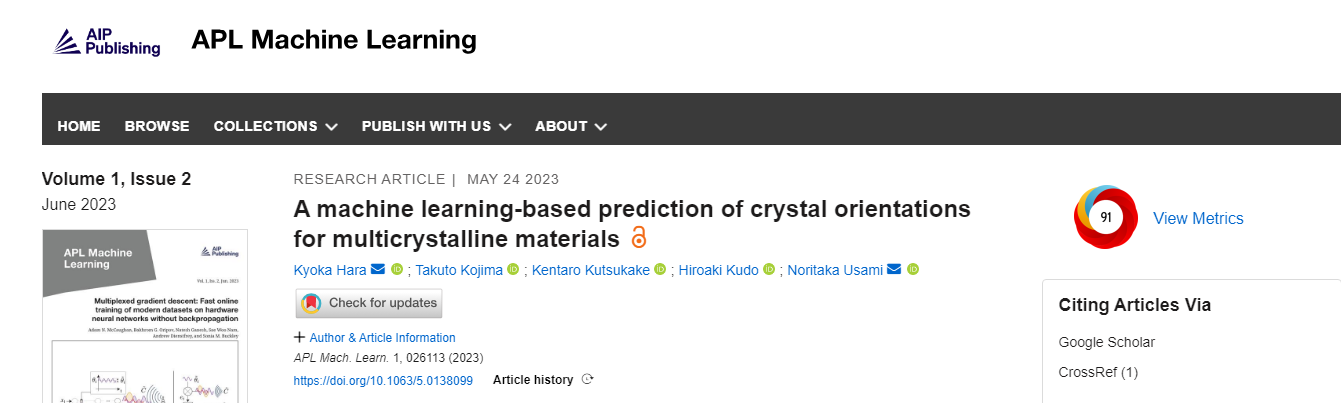Open Kentaro Kutsukake's ORCID icon
The height and width of the screenshot is (403, 1341).
pyautogui.click(x=660, y=269)
